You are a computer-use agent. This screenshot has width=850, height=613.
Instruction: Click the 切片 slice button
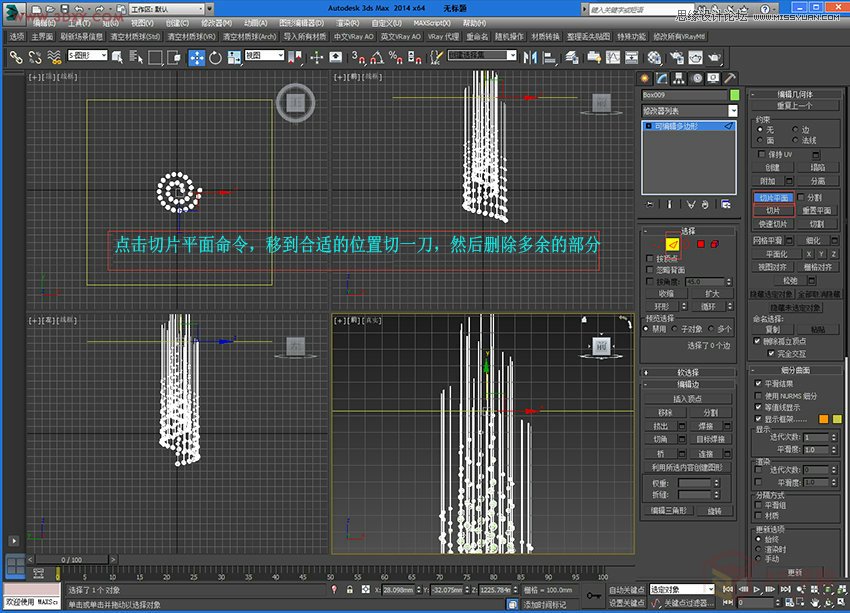(x=774, y=210)
